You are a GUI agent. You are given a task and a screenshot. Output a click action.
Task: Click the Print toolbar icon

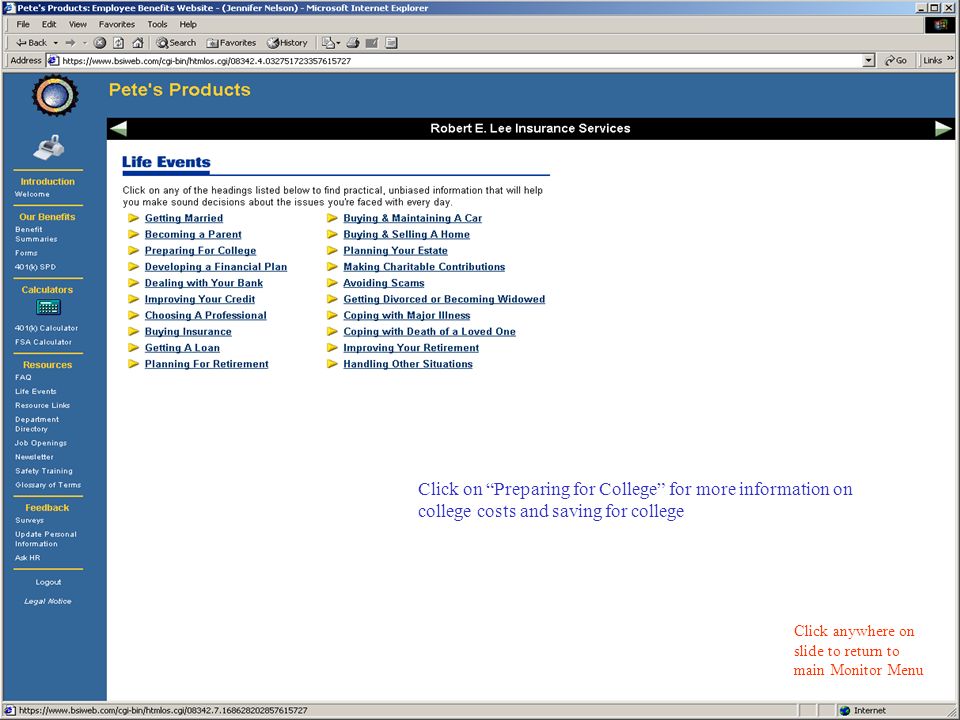(353, 43)
